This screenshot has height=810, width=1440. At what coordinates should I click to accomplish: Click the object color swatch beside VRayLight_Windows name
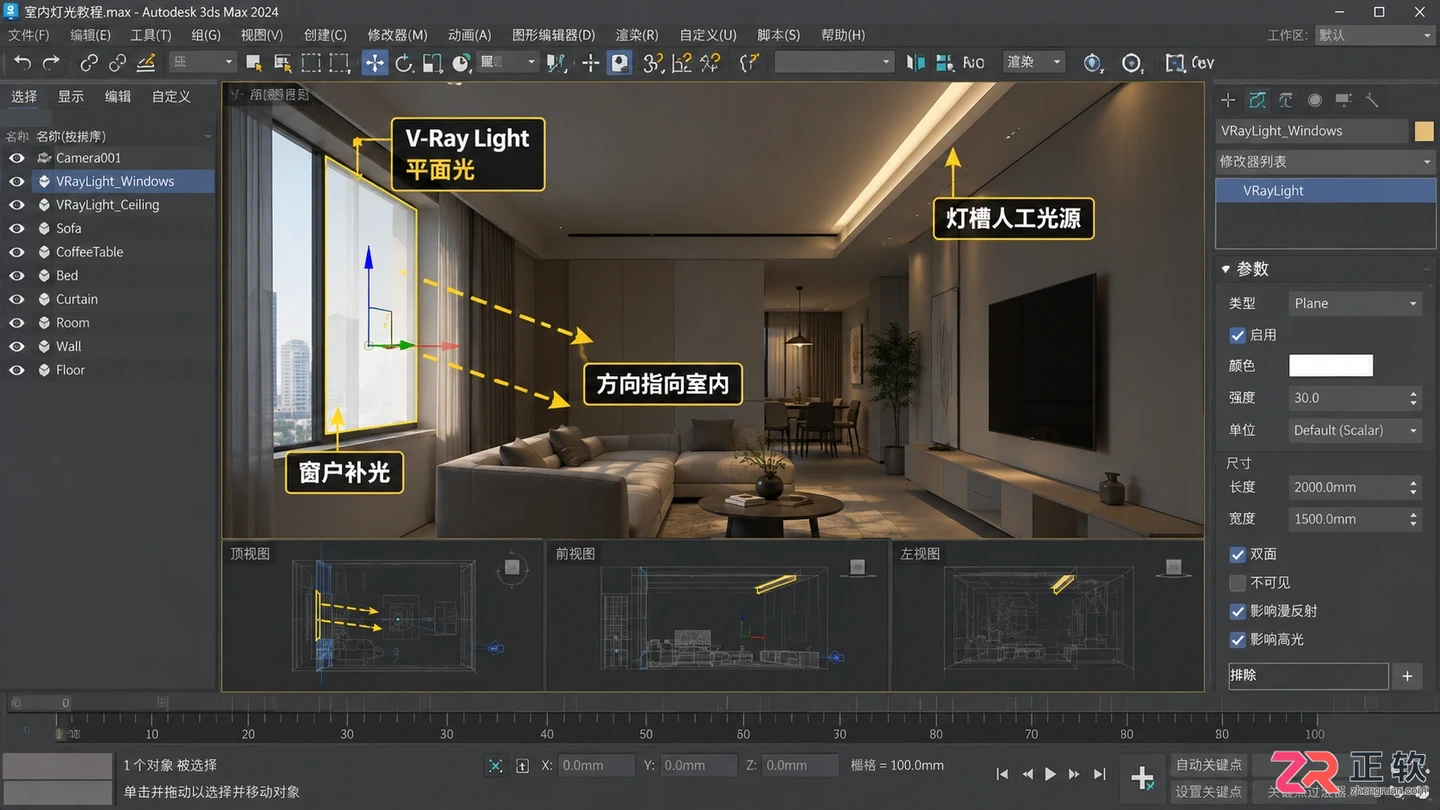1424,131
